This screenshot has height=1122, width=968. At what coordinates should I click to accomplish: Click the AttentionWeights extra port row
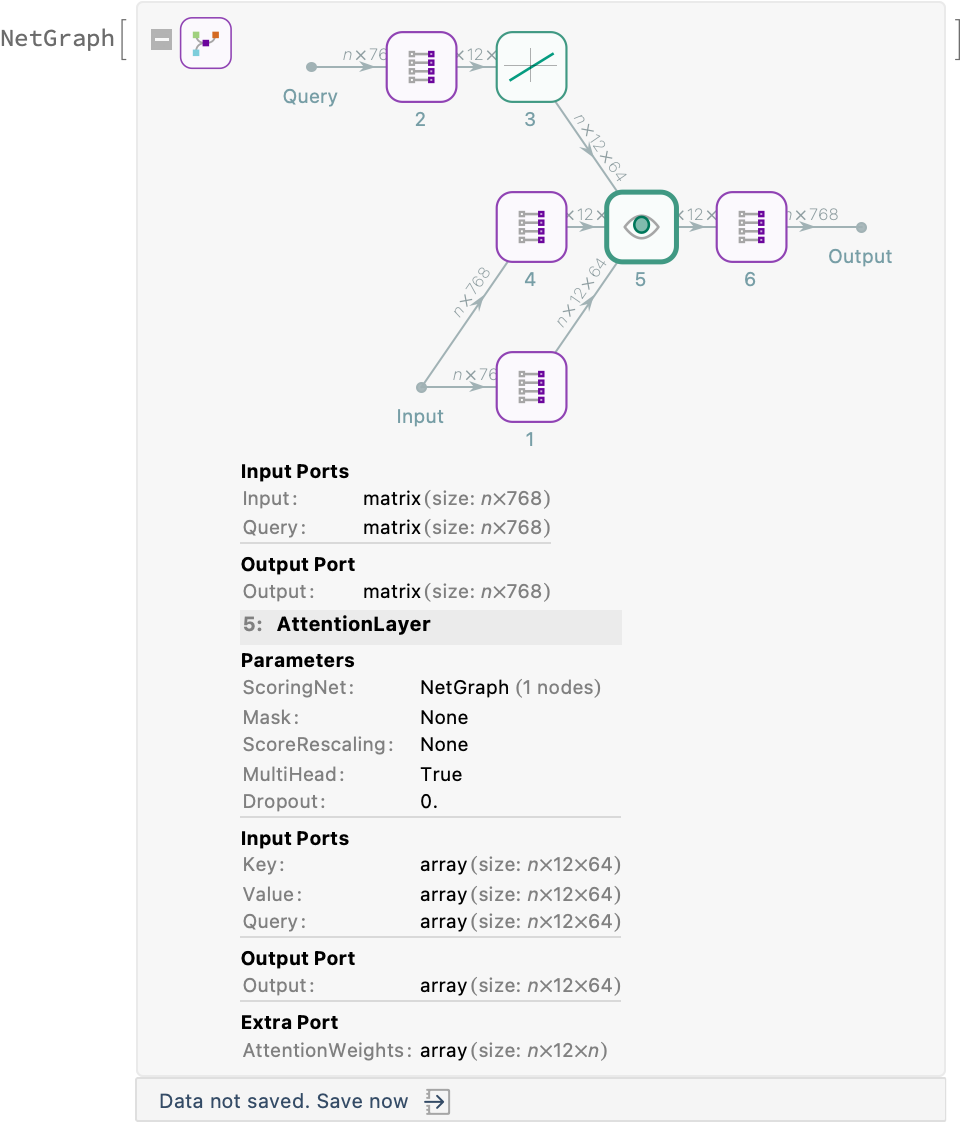tap(425, 1051)
